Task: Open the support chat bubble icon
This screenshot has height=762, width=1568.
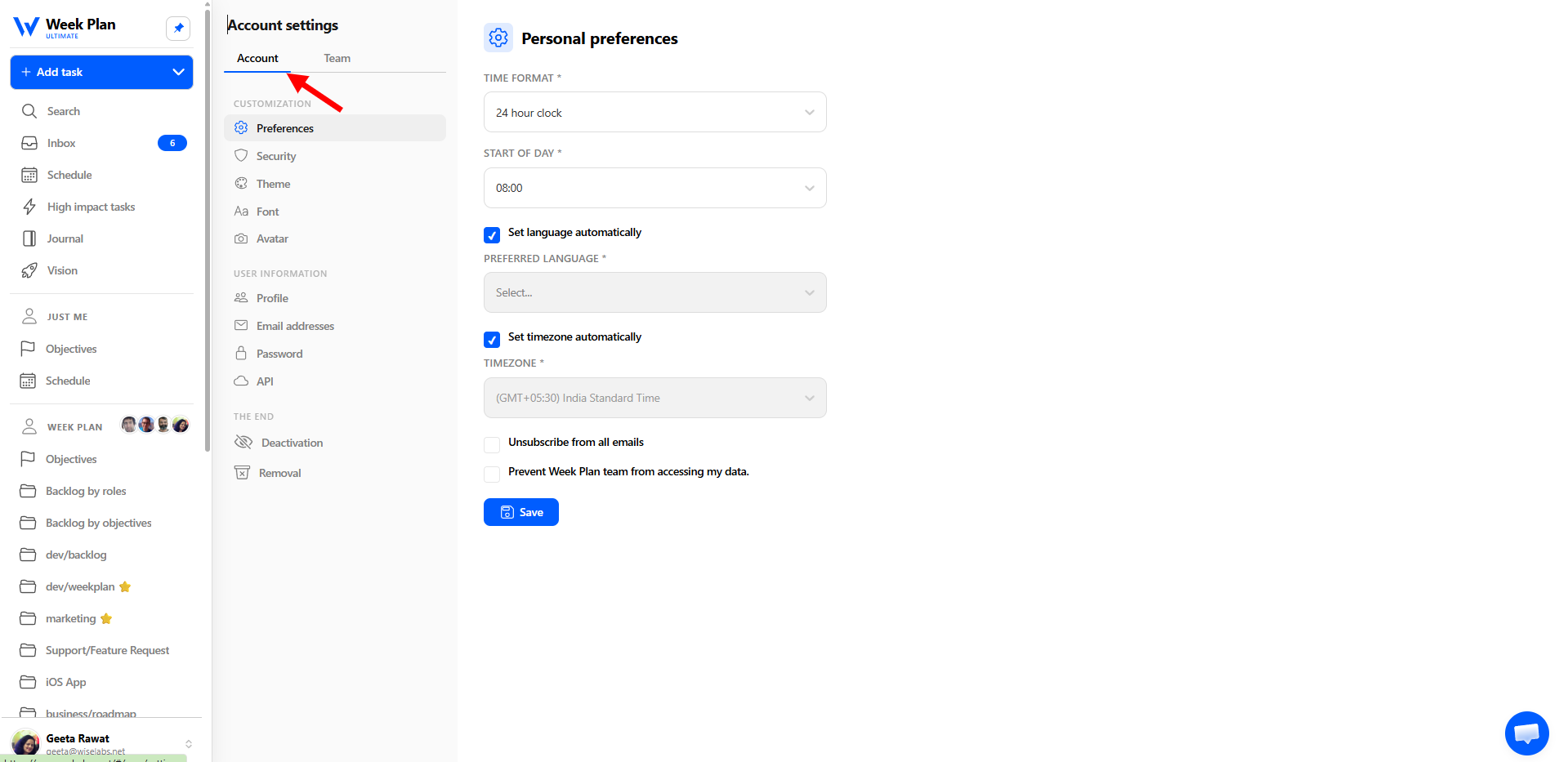Action: [1526, 733]
